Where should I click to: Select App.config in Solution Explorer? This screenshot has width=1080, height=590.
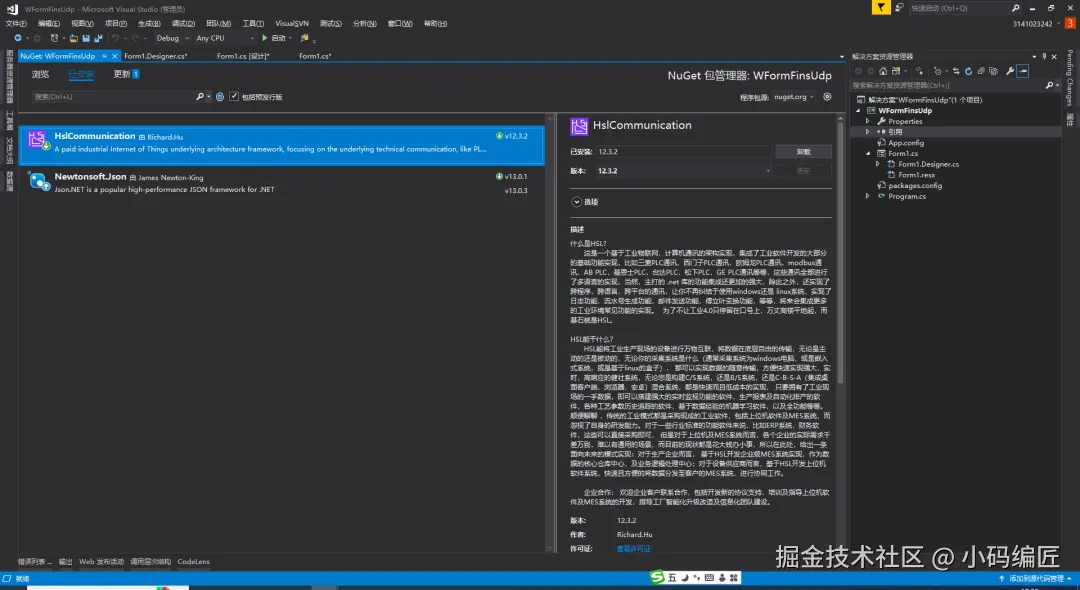click(906, 143)
